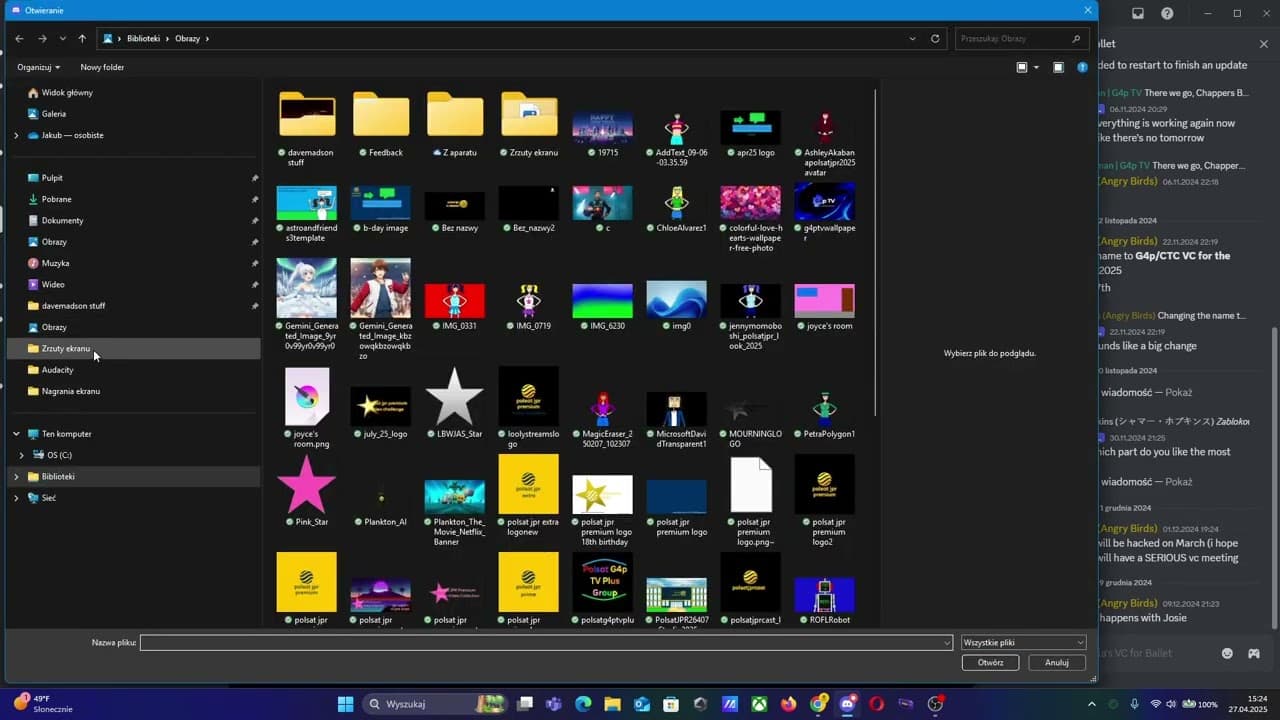Click the Discord help question mark icon
The height and width of the screenshot is (720, 1280).
1167,13
